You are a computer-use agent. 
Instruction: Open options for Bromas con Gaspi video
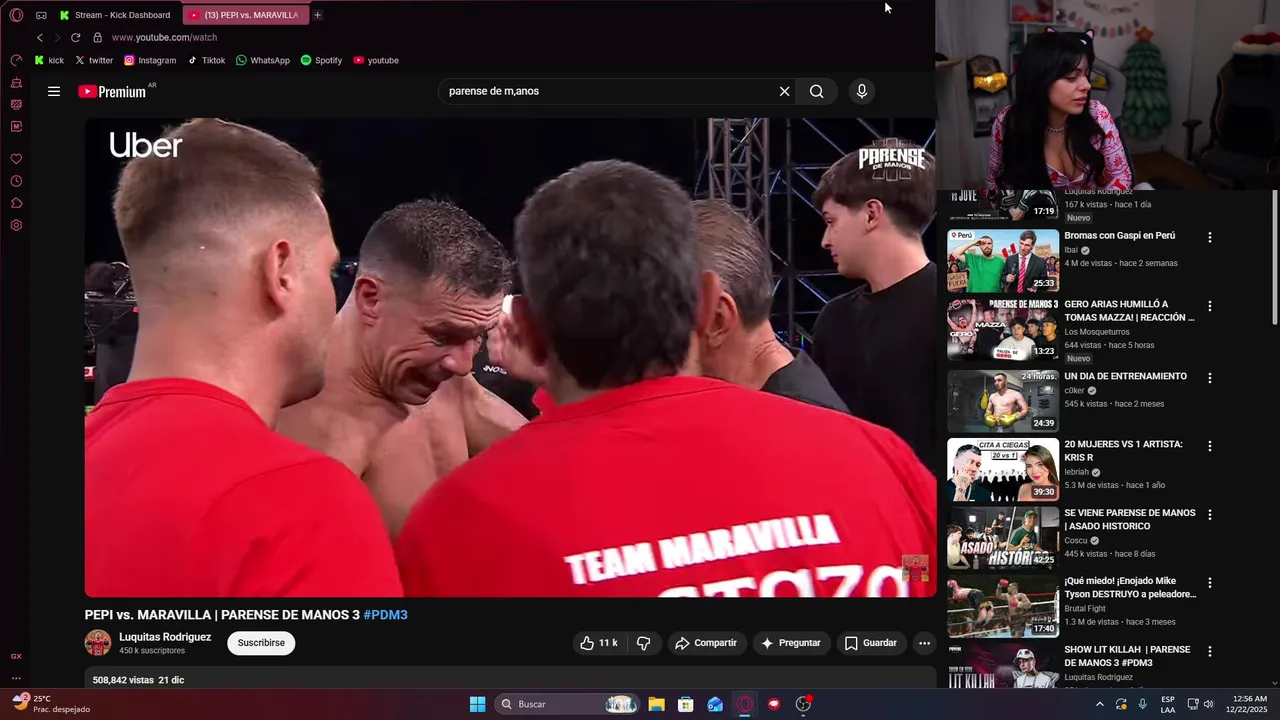point(1210,238)
